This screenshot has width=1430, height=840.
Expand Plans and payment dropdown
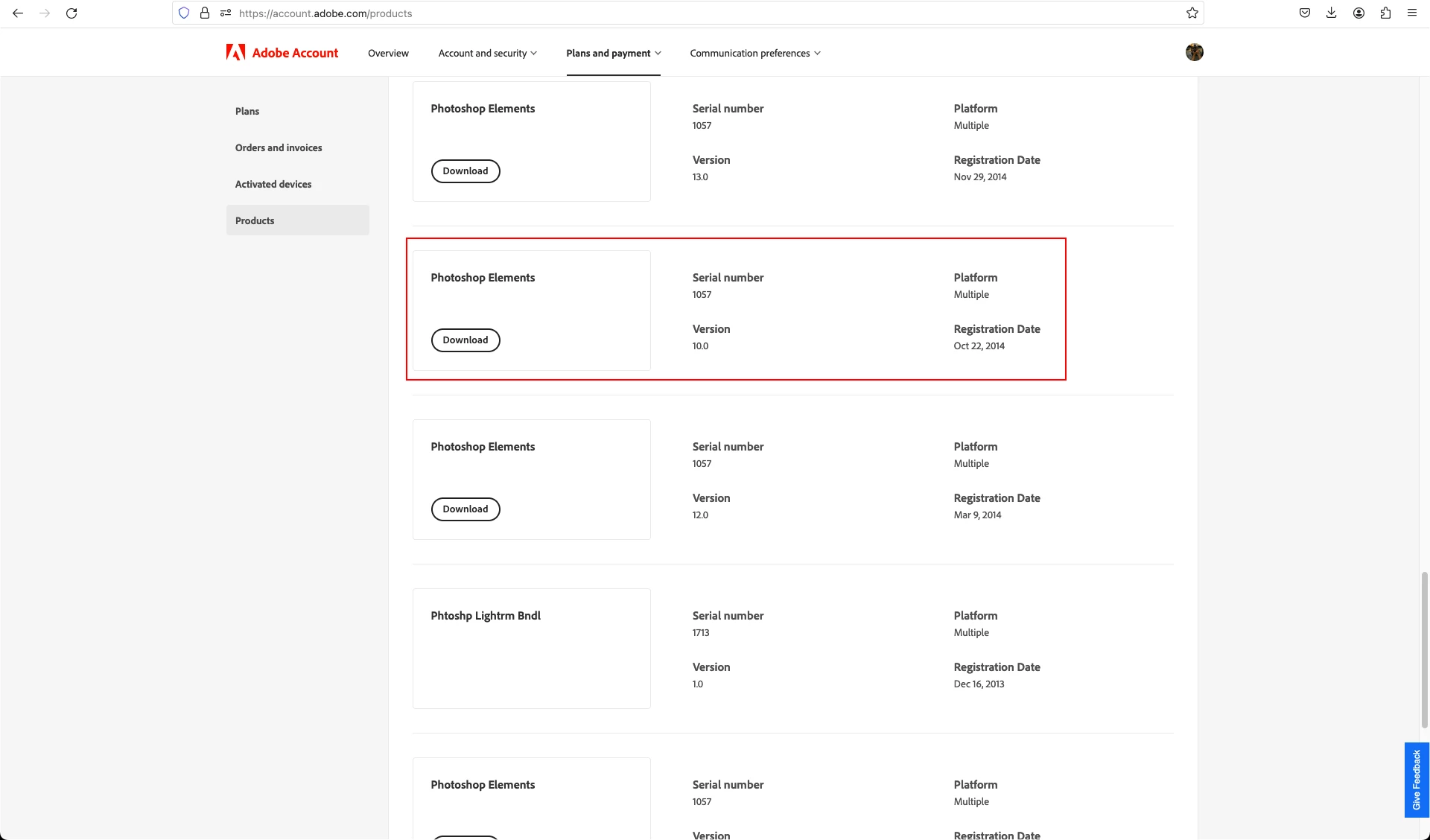point(613,54)
